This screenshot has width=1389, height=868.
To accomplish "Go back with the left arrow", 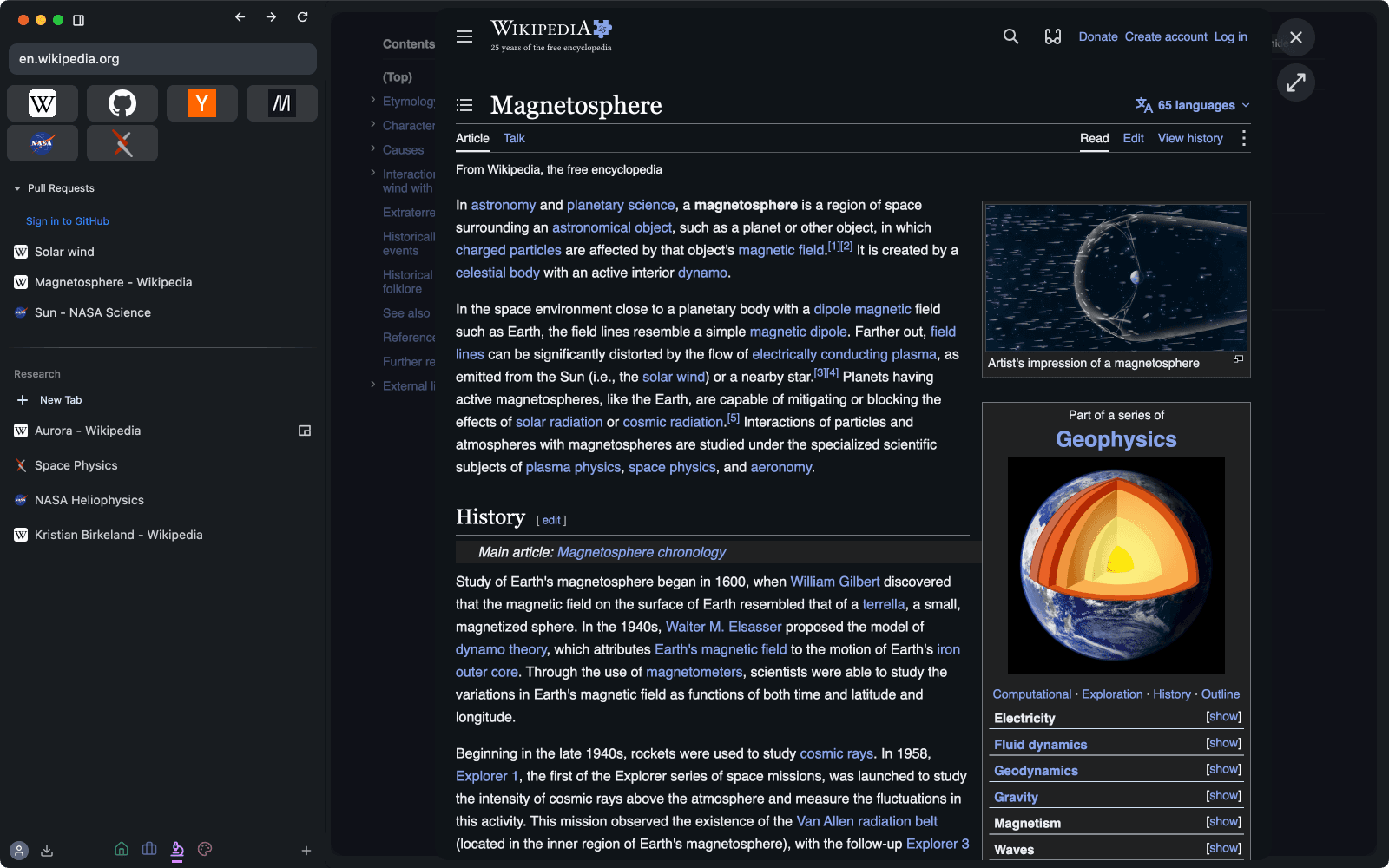I will pos(240,17).
